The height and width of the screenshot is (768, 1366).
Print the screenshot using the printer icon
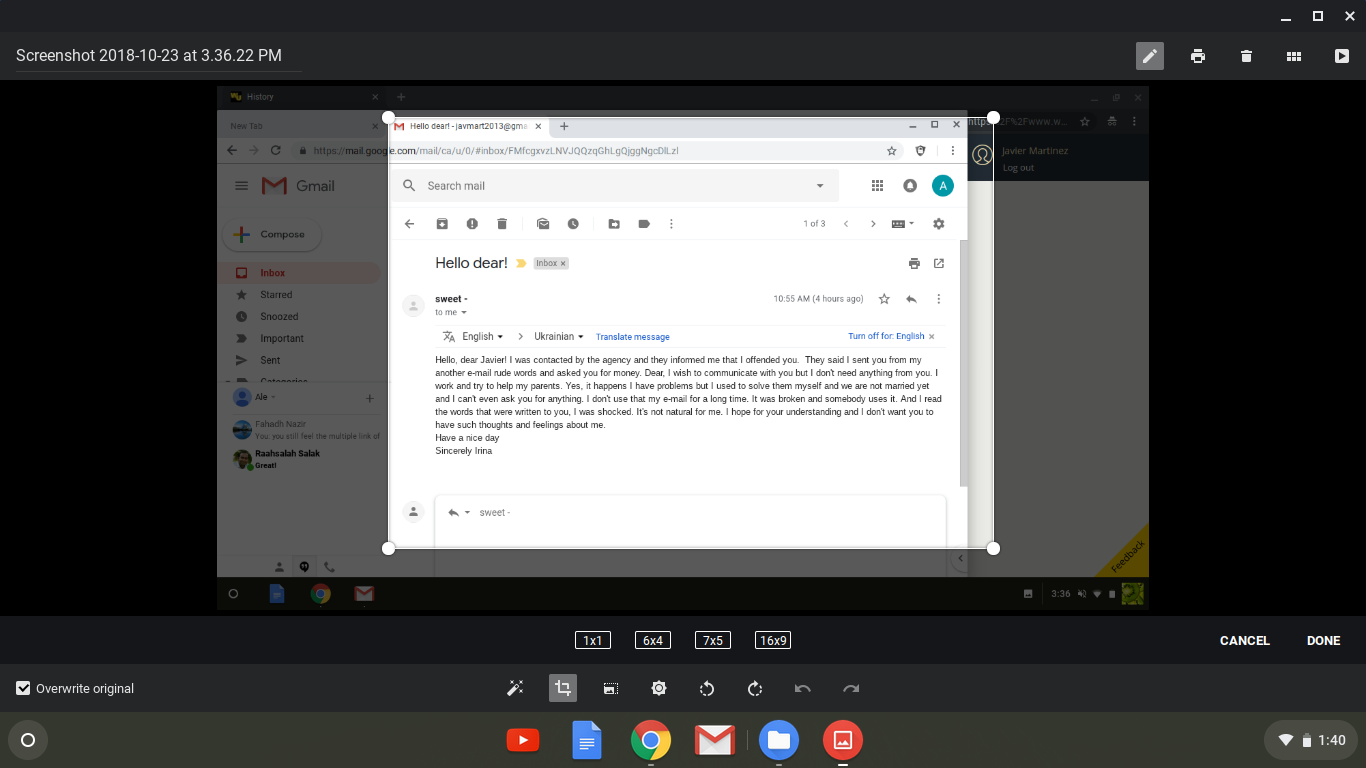(x=1198, y=56)
